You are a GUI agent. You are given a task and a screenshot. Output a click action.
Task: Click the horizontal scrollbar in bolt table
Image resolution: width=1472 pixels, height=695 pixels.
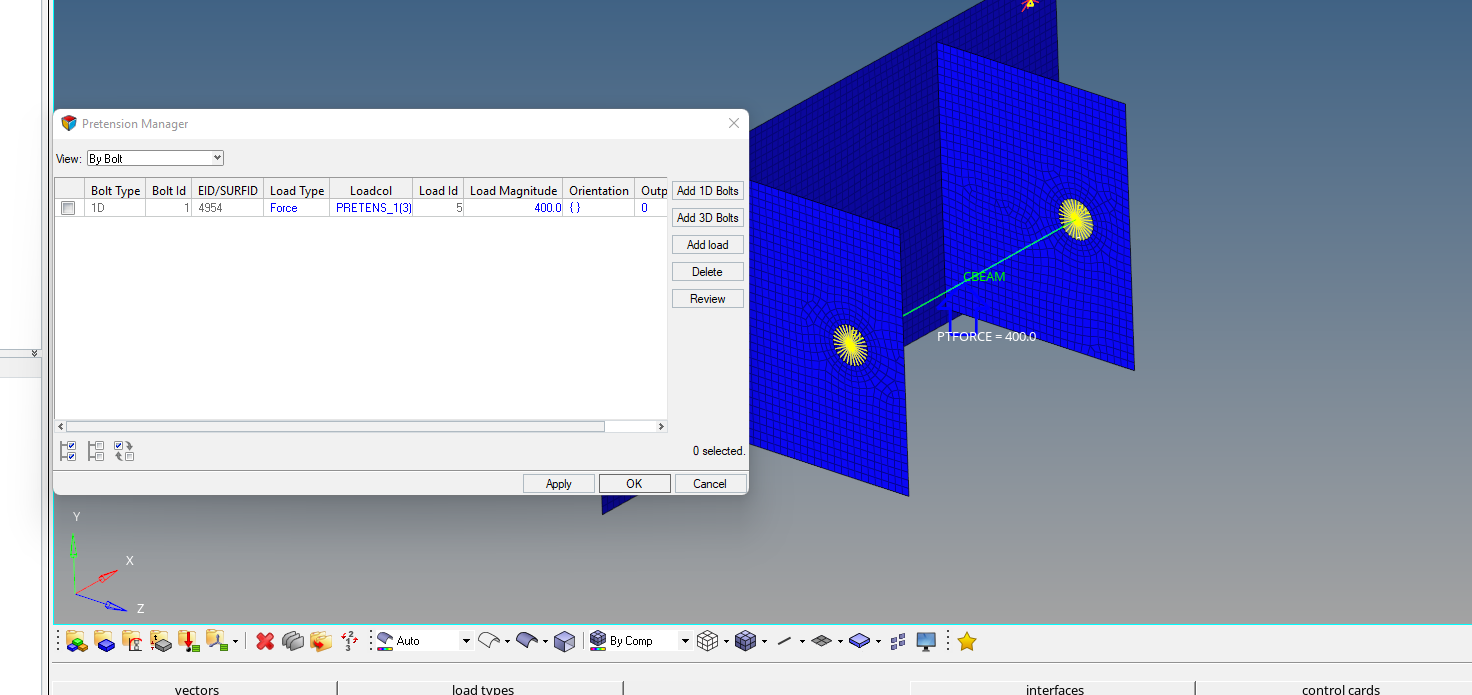pos(335,426)
